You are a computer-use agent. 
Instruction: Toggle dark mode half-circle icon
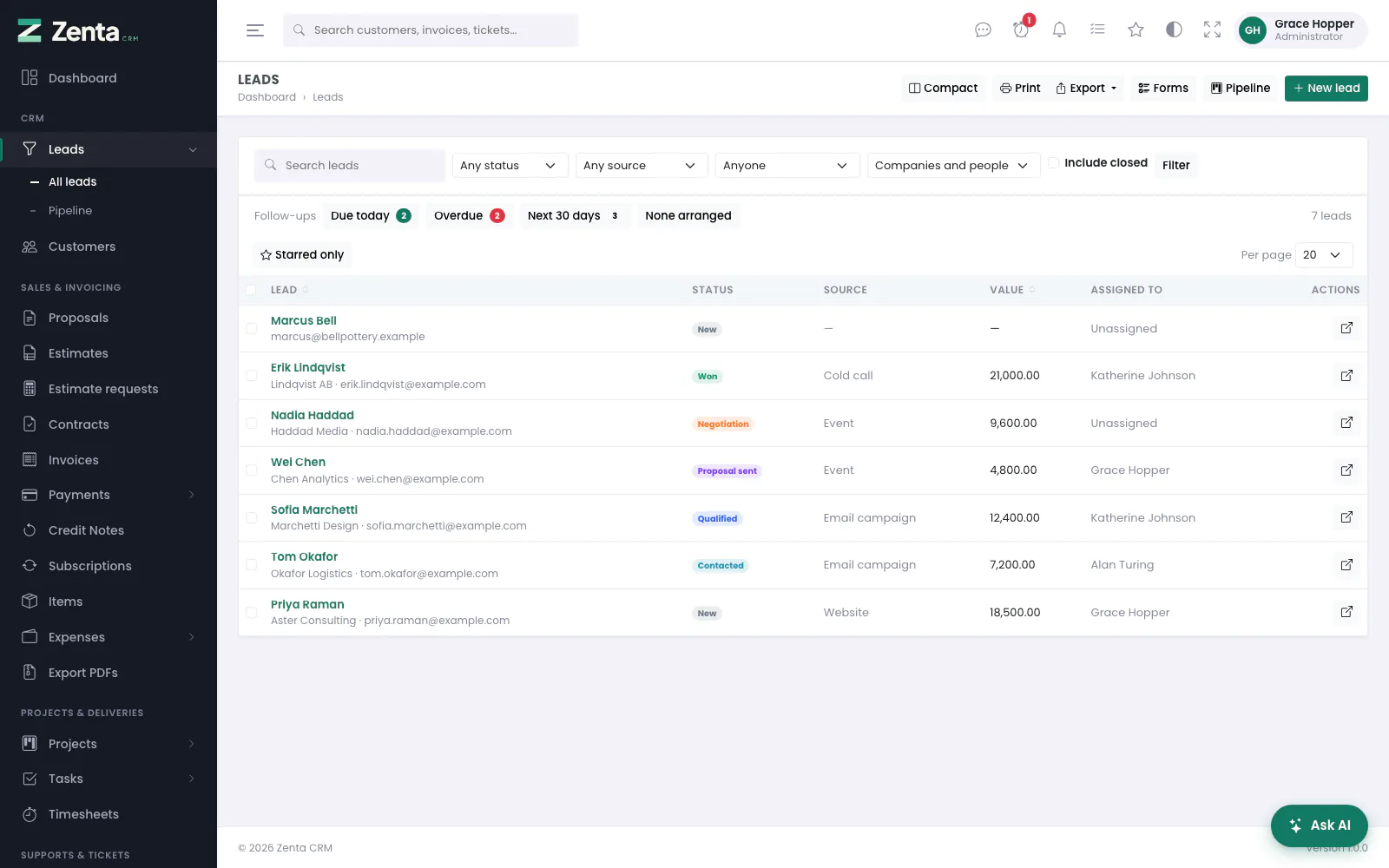coord(1174,30)
